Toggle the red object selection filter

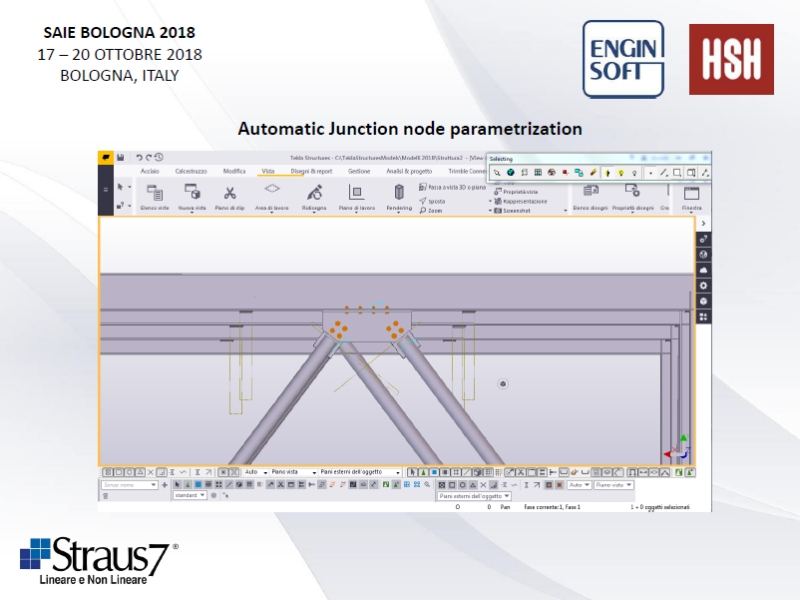tap(565, 173)
